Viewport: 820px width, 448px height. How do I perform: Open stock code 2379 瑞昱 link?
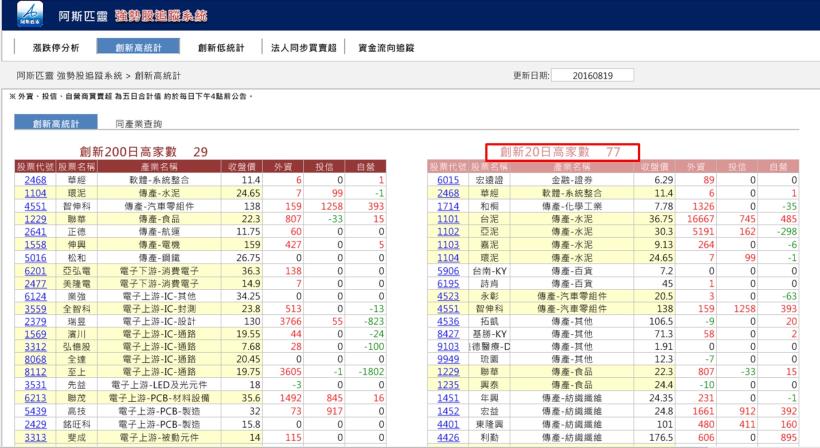point(35,321)
